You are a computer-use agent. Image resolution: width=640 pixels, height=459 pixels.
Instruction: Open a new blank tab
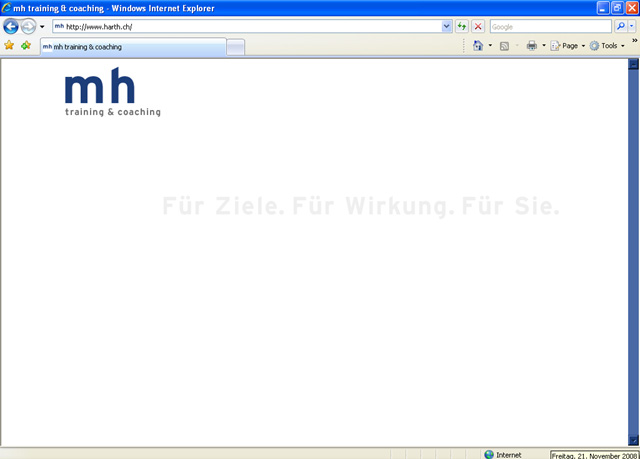(236, 47)
